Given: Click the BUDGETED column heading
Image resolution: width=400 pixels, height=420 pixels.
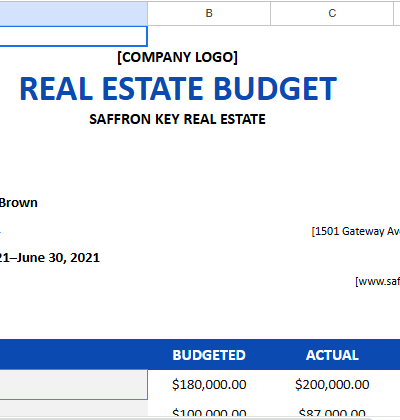Looking at the screenshot, I should (x=209, y=355).
